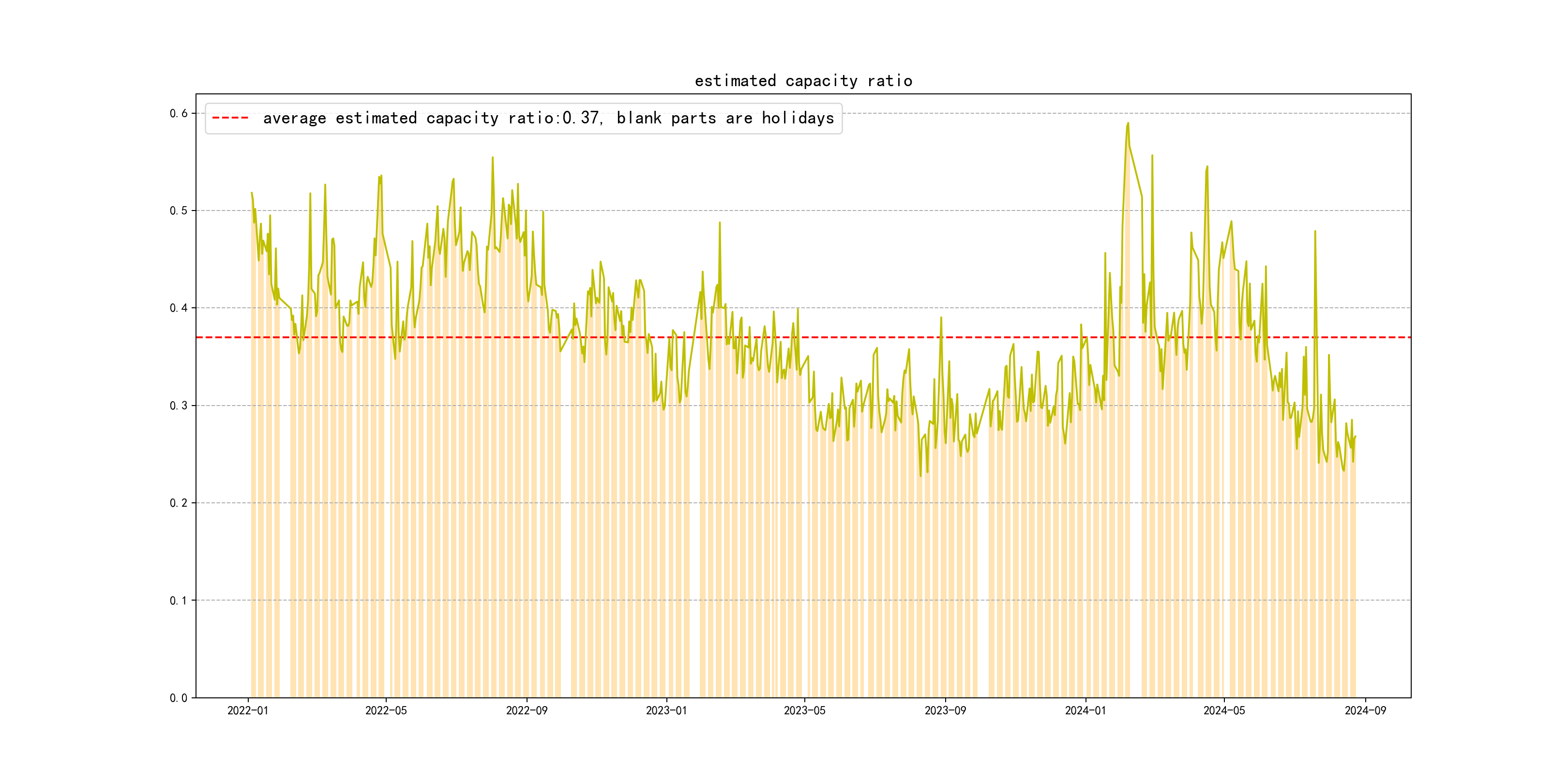This screenshot has width=1568, height=784.
Task: Click the red dashed sample in the legend
Action: 230,118
